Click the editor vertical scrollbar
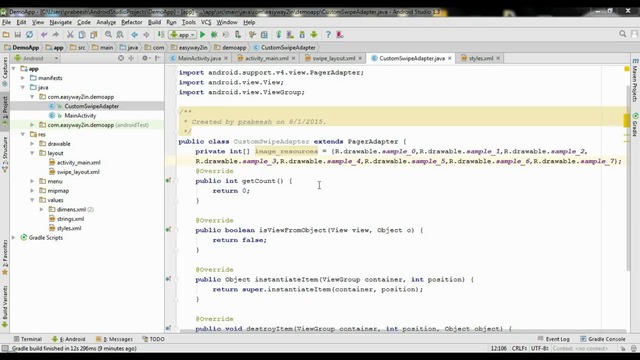Image resolution: width=640 pixels, height=360 pixels. coord(628,178)
